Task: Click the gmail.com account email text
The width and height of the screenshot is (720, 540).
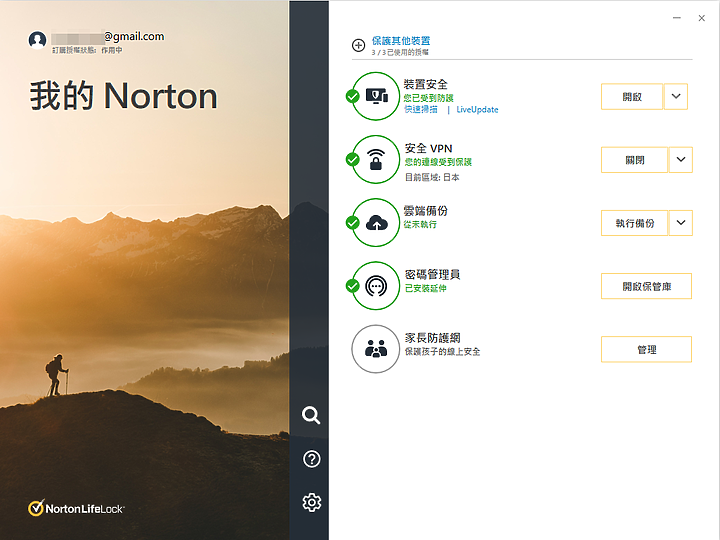Action: 134,36
